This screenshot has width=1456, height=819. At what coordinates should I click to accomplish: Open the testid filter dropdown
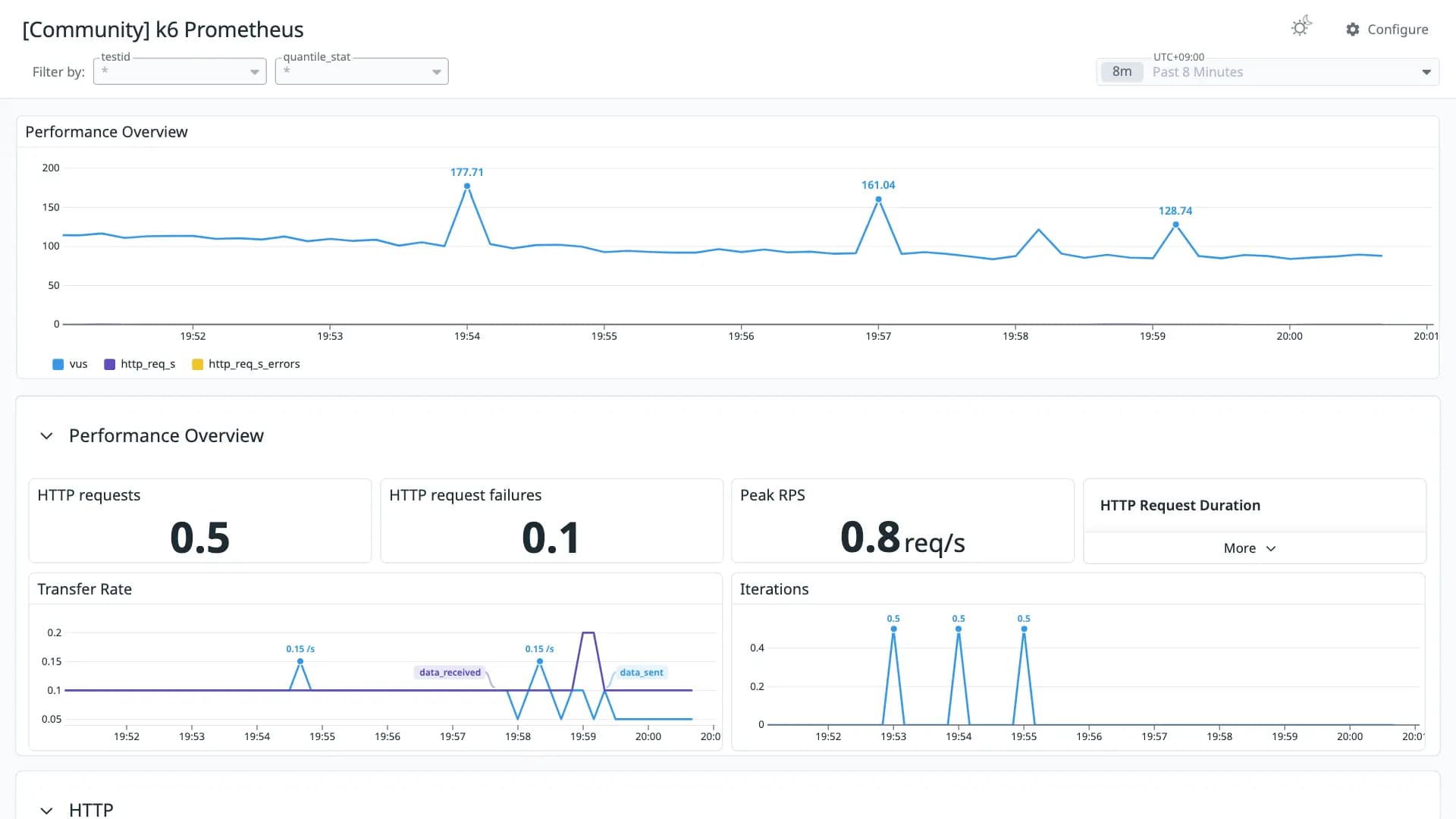pyautogui.click(x=180, y=71)
